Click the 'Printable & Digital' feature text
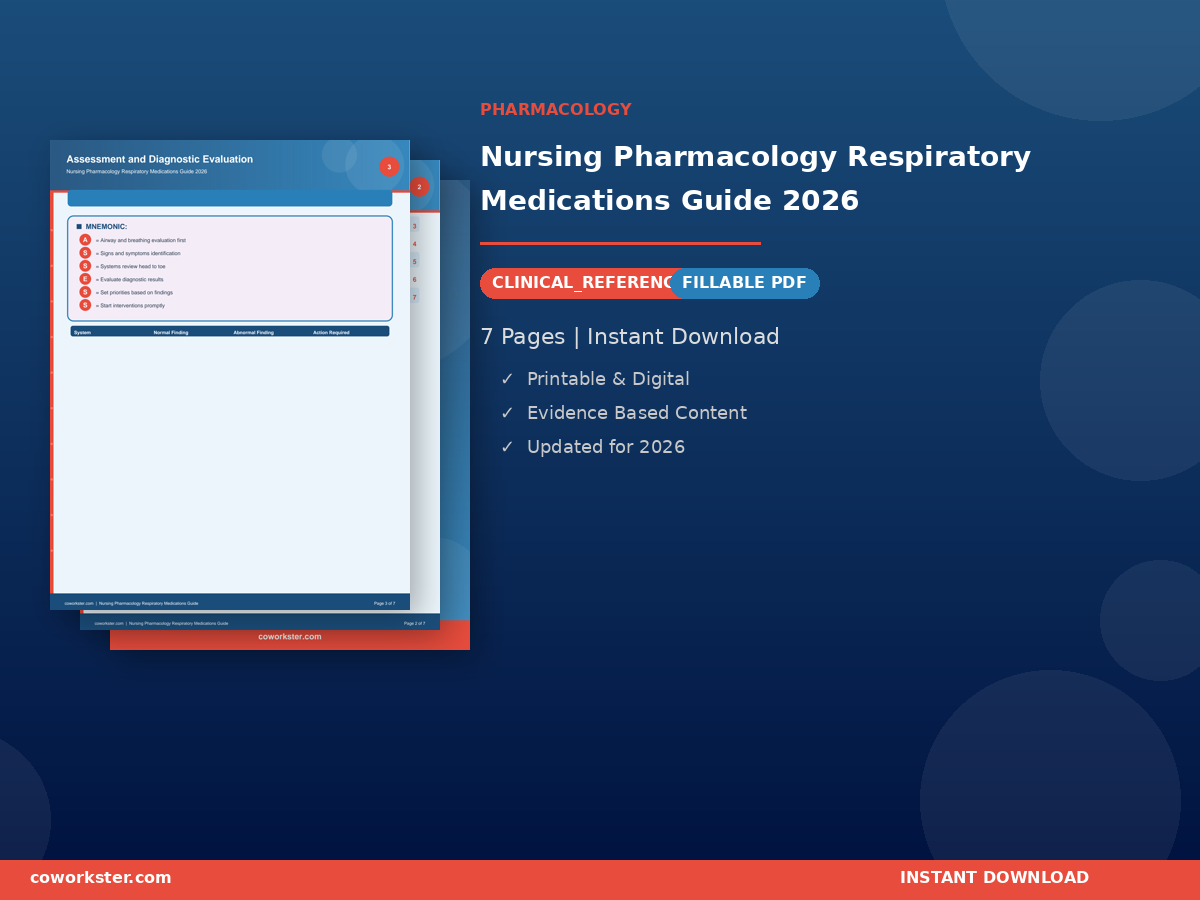The height and width of the screenshot is (900, 1200). coord(608,379)
